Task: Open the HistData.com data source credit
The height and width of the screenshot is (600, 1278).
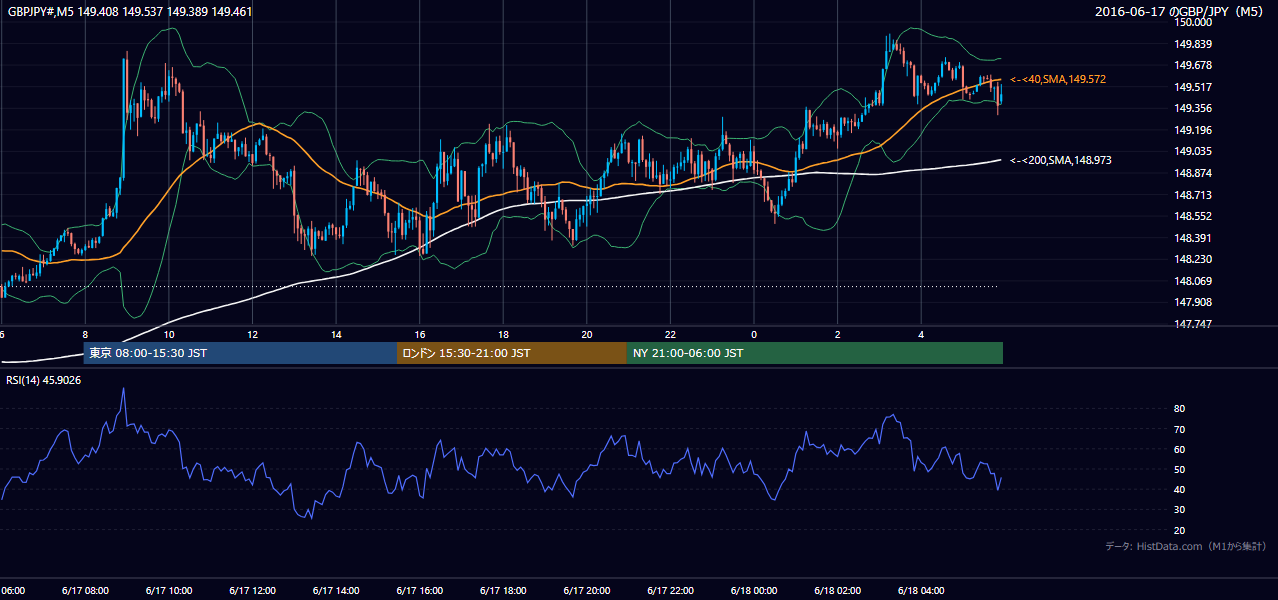Action: pos(1186,546)
